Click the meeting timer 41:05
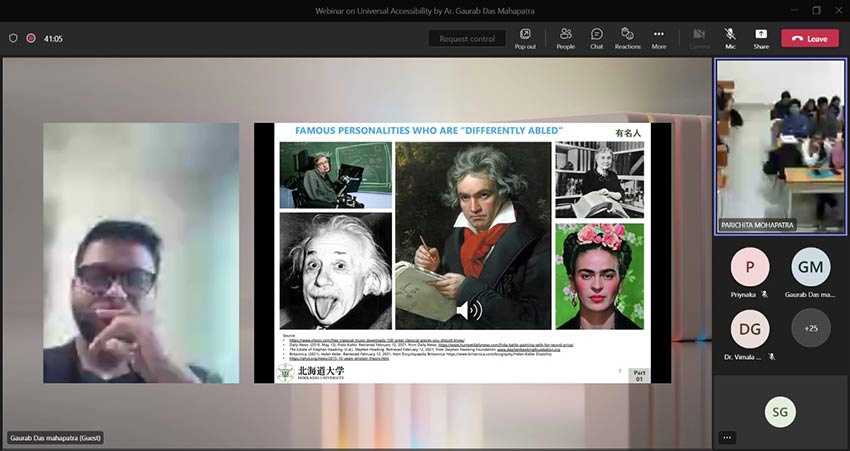The image size is (850, 451). click(53, 39)
